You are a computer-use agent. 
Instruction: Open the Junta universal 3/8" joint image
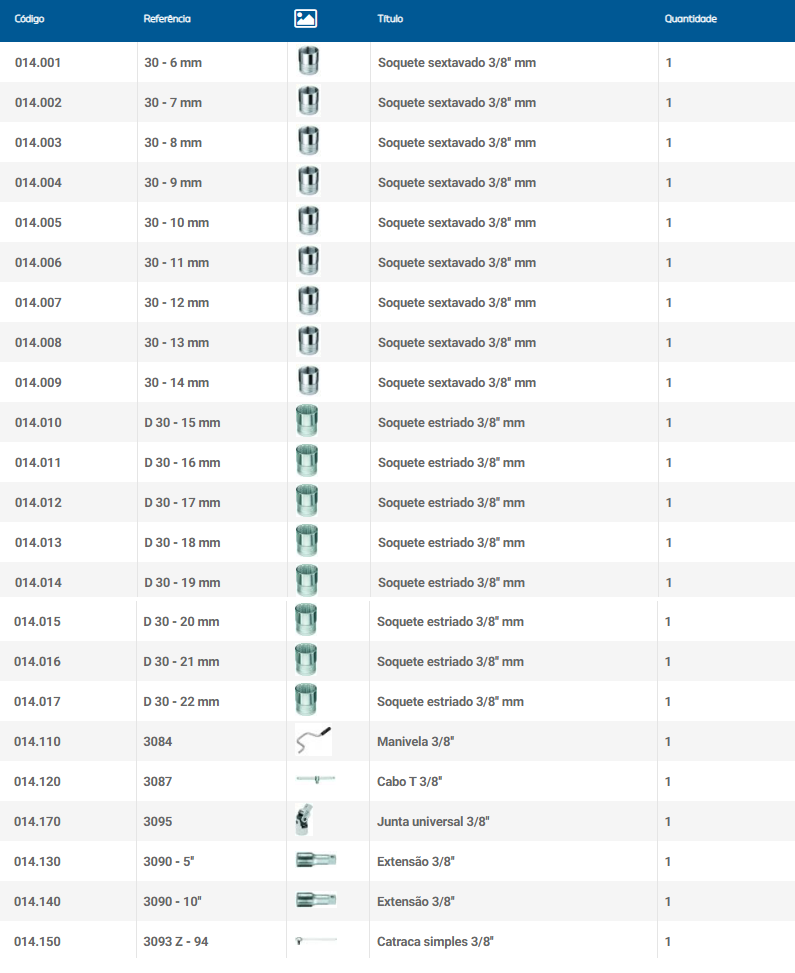pos(304,821)
